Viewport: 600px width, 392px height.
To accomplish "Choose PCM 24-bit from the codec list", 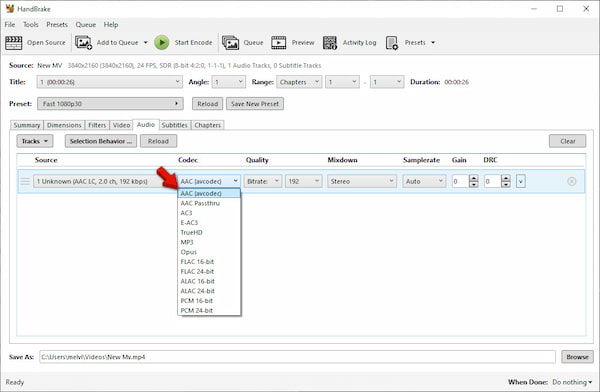I will point(209,310).
